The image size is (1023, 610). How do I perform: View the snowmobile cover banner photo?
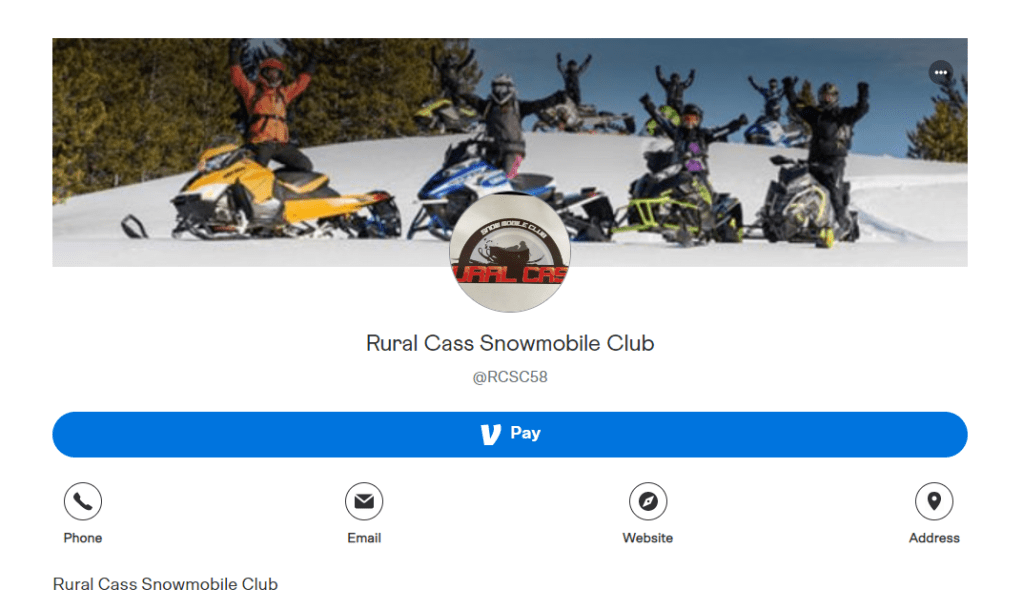point(510,152)
